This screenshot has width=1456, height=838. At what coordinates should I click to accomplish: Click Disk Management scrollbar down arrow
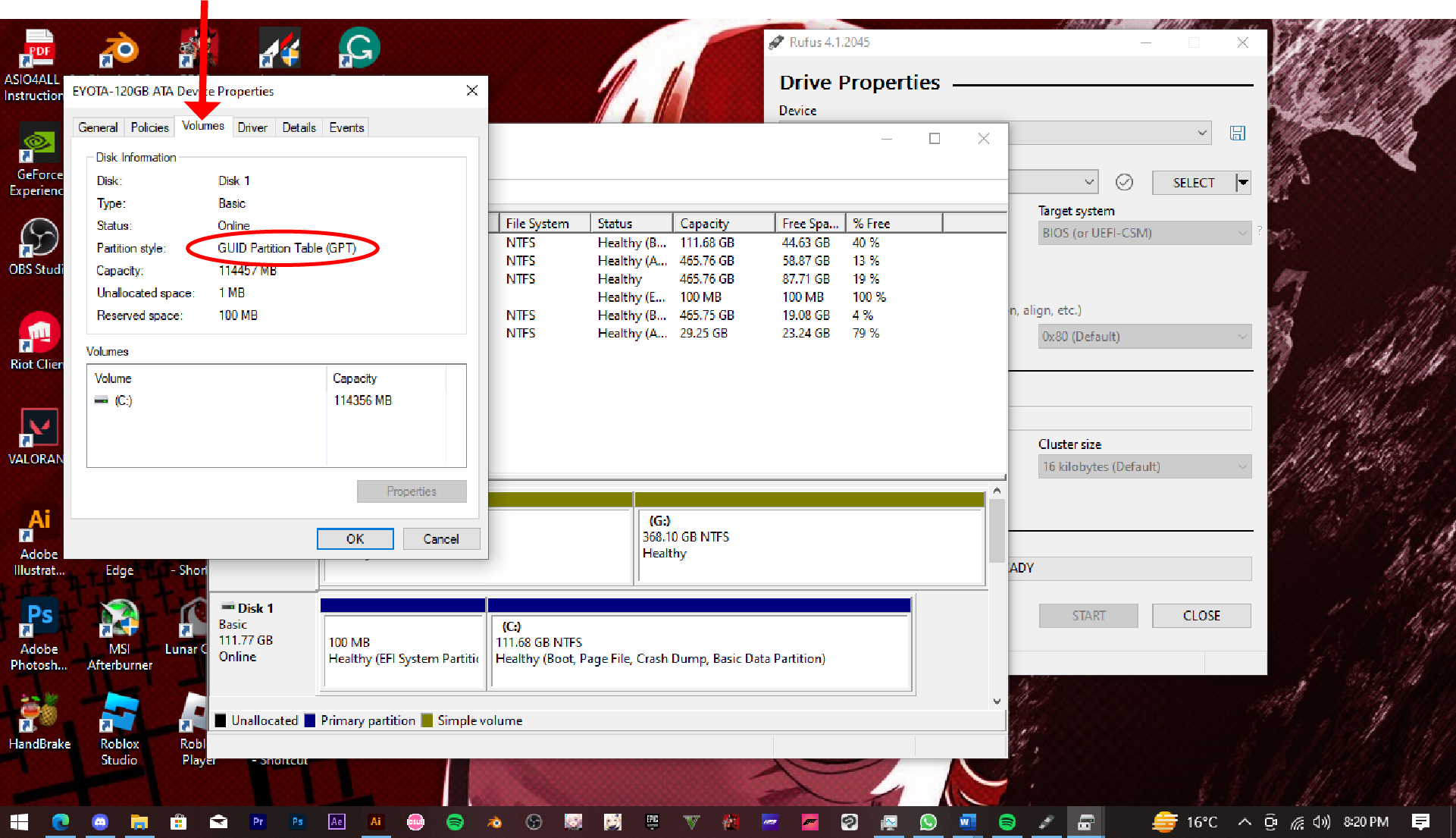click(997, 701)
